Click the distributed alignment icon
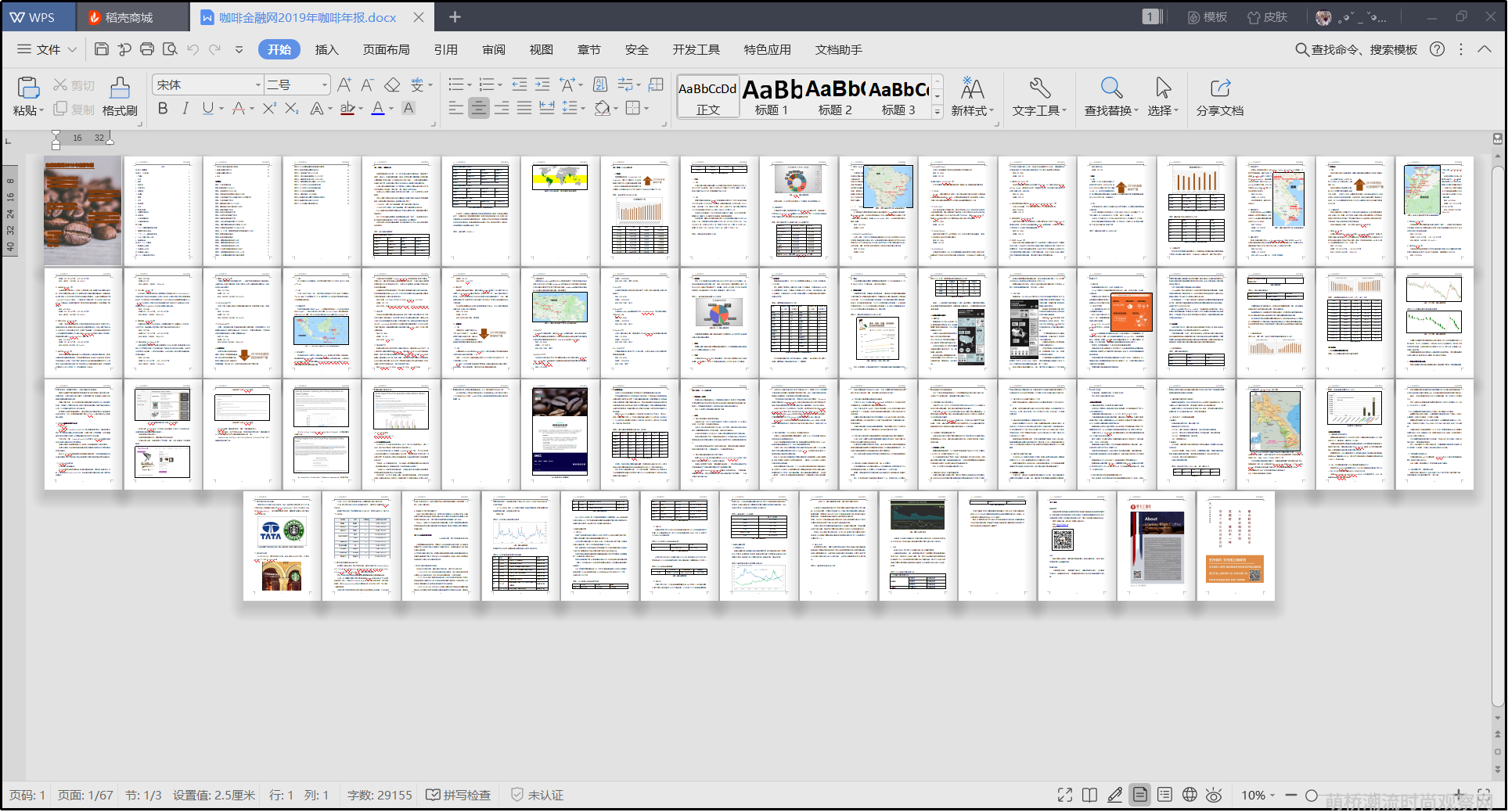Viewport: 1508px width, 812px height. [x=547, y=108]
